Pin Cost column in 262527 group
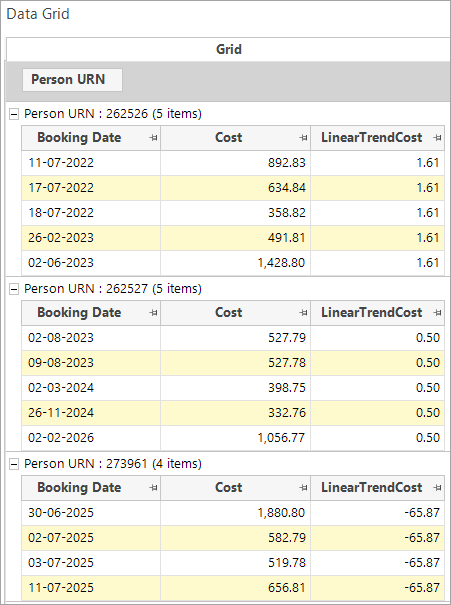The height and width of the screenshot is (605, 451). [304, 313]
